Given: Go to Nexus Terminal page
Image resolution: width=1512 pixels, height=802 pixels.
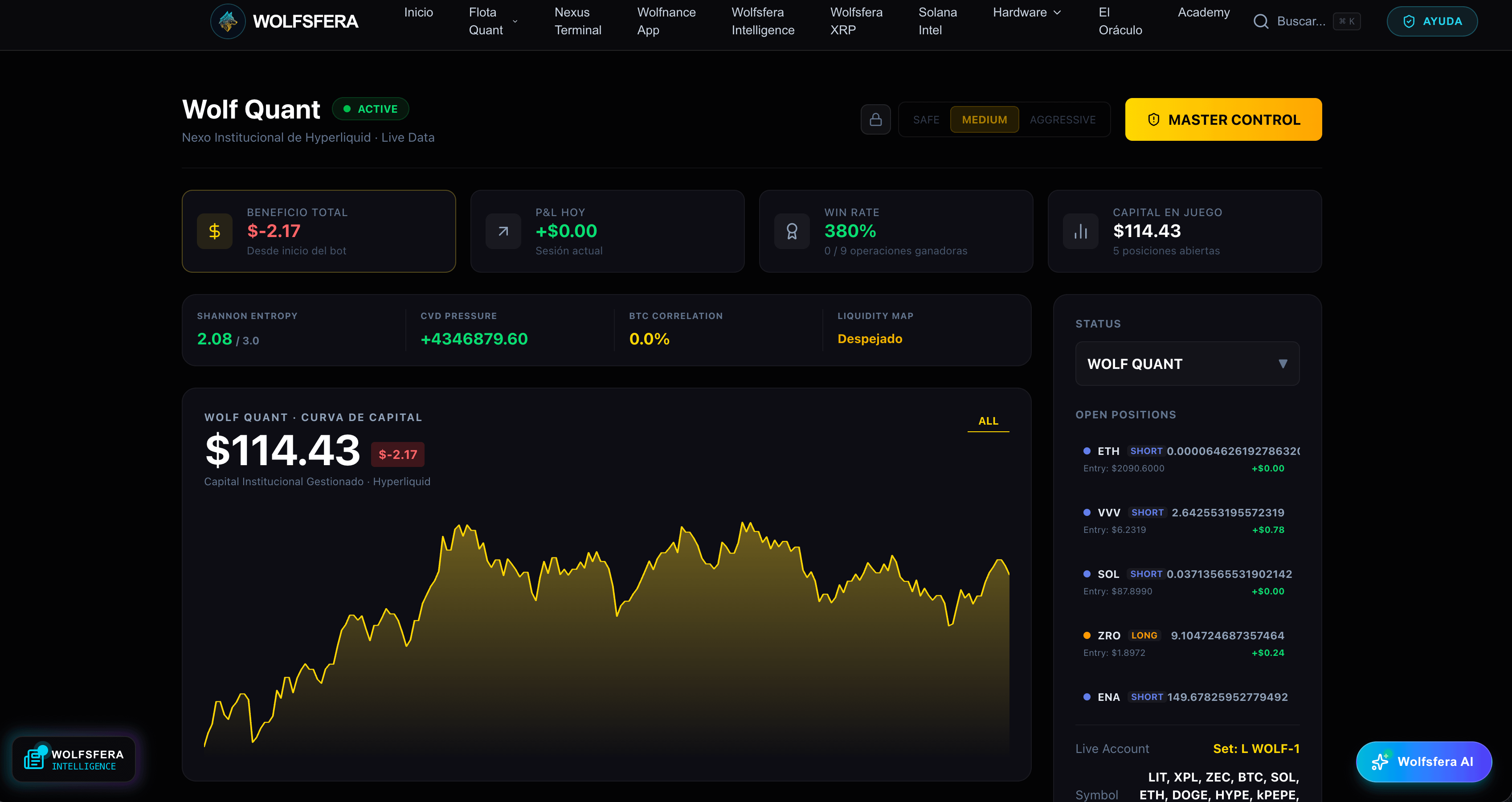Looking at the screenshot, I should 577,22.
